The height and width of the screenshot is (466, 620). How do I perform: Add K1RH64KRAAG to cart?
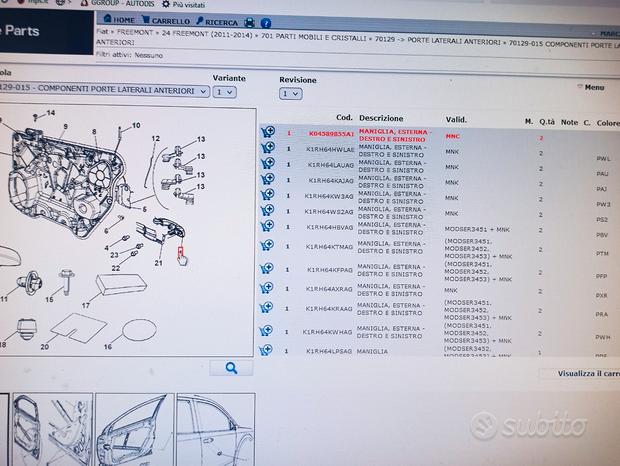[266, 307]
